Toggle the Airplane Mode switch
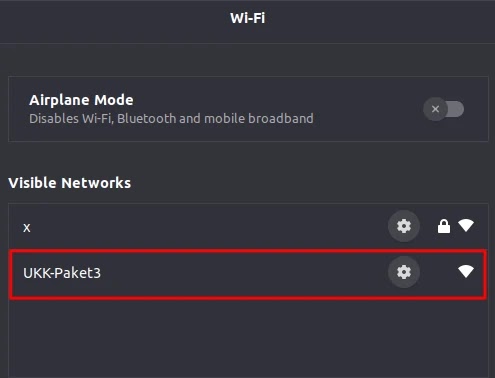Viewport: 495px width, 378px height. (444, 109)
